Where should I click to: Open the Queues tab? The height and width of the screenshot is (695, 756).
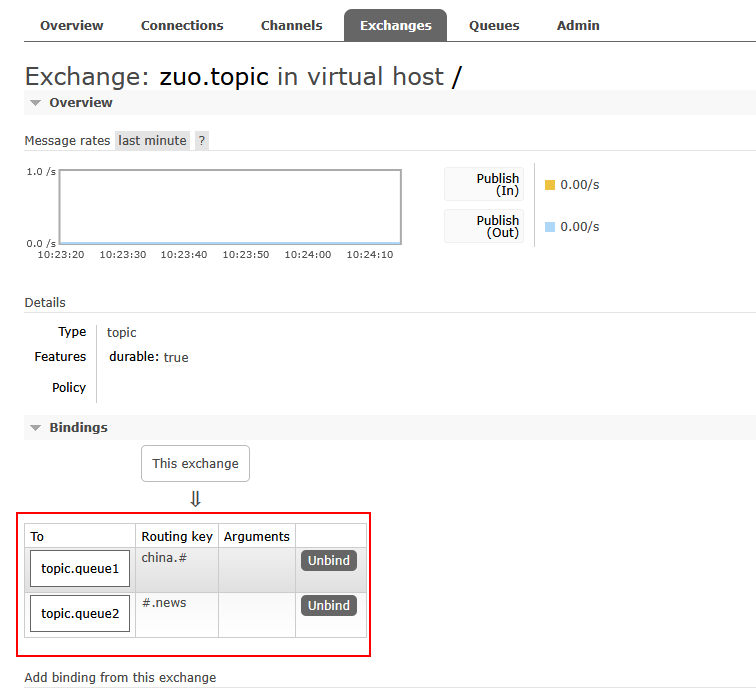point(494,25)
